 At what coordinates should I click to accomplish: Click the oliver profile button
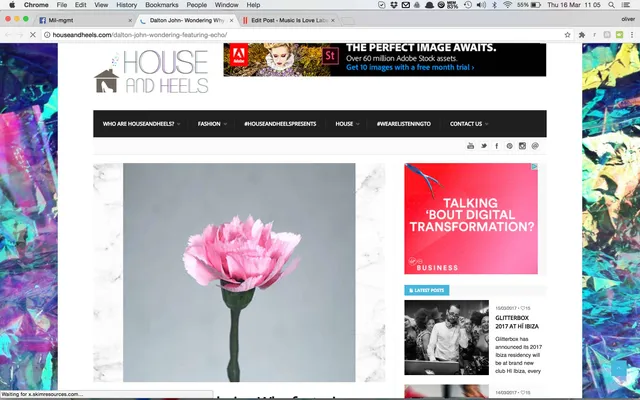pyautogui.click(x=628, y=19)
